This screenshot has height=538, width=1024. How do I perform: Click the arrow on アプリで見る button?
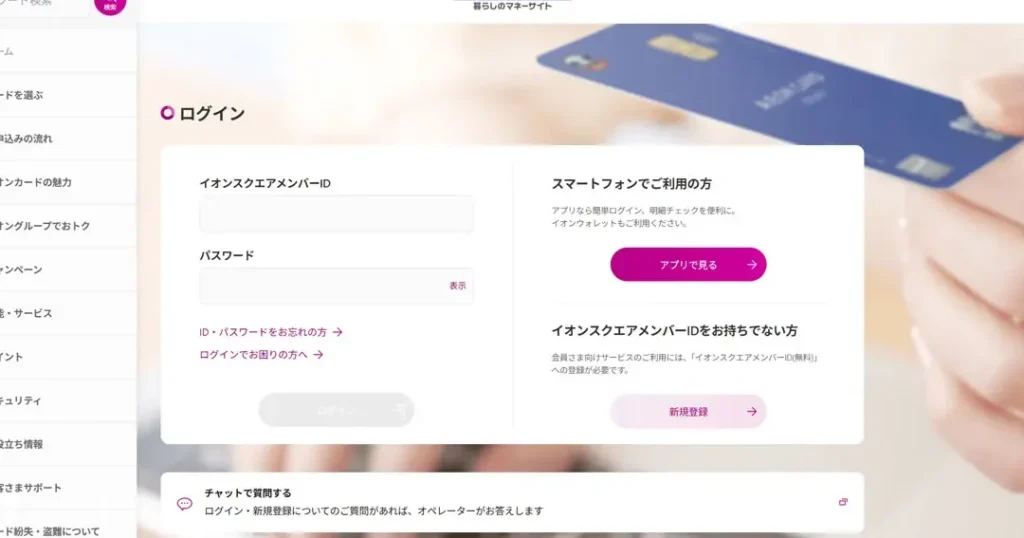tap(752, 264)
